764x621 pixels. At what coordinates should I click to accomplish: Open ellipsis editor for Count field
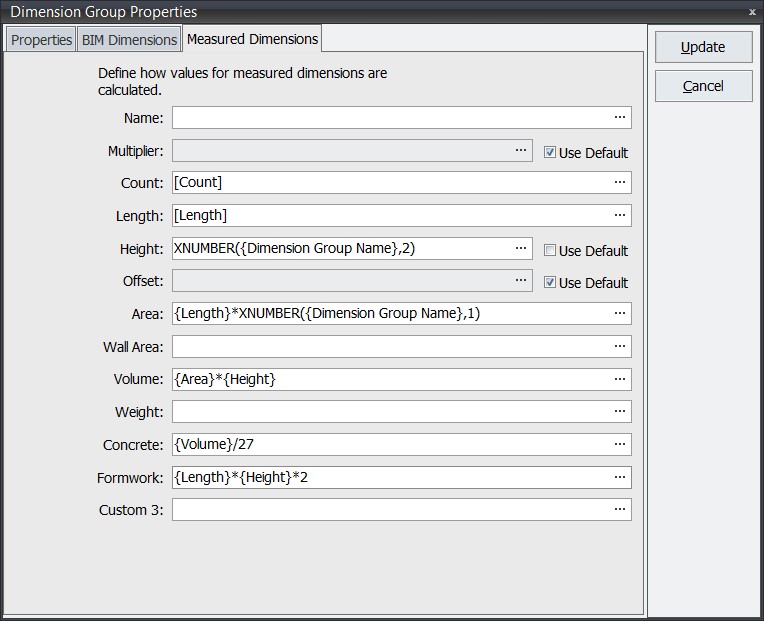point(620,182)
